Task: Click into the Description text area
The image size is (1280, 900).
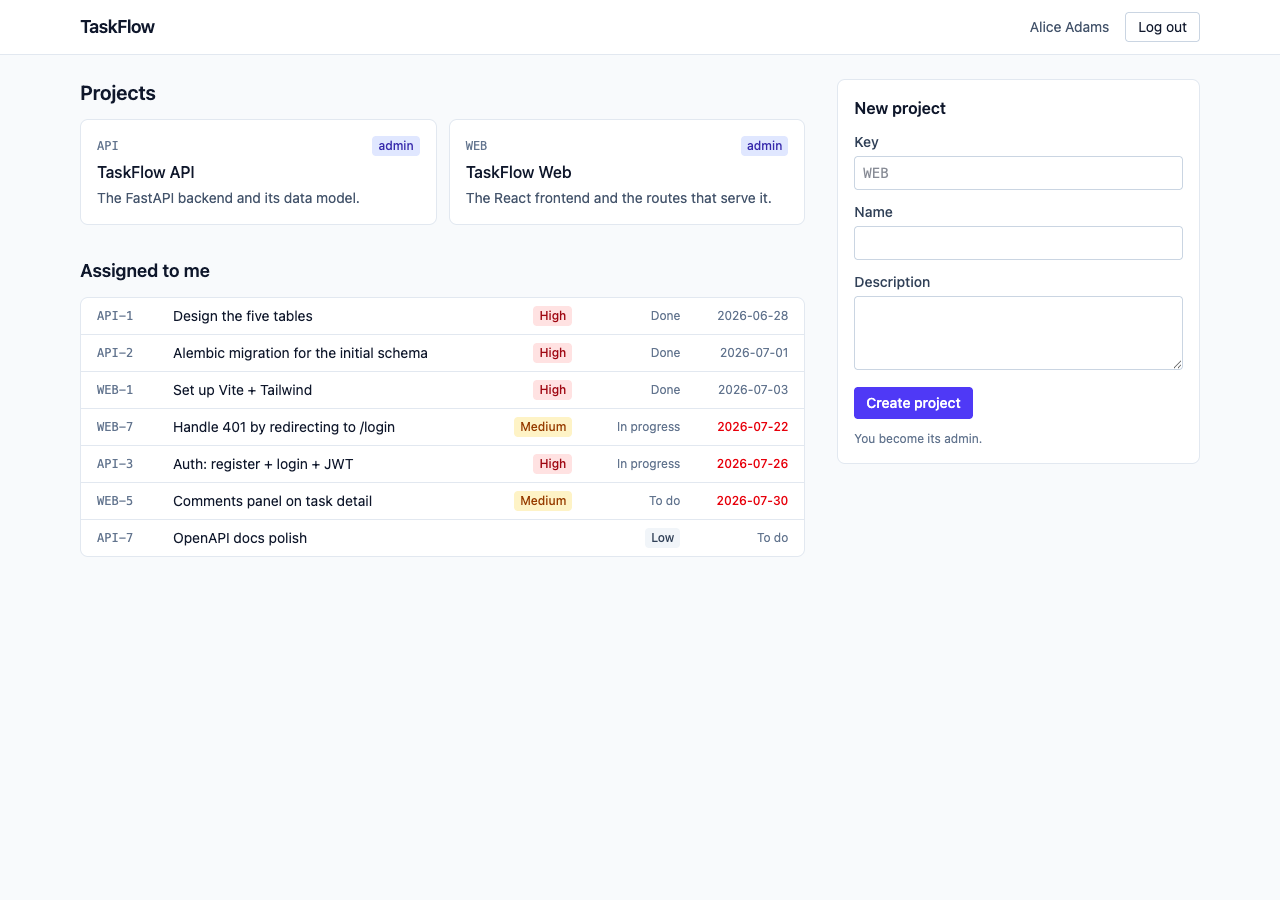Action: (1018, 333)
